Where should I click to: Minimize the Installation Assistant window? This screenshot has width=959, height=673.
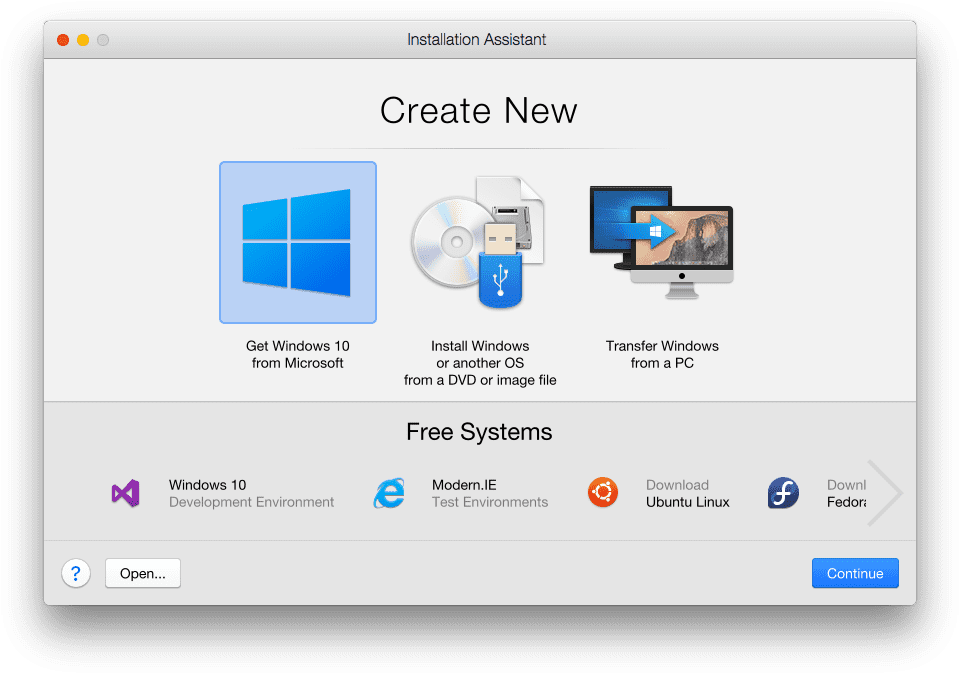pyautogui.click(x=83, y=40)
